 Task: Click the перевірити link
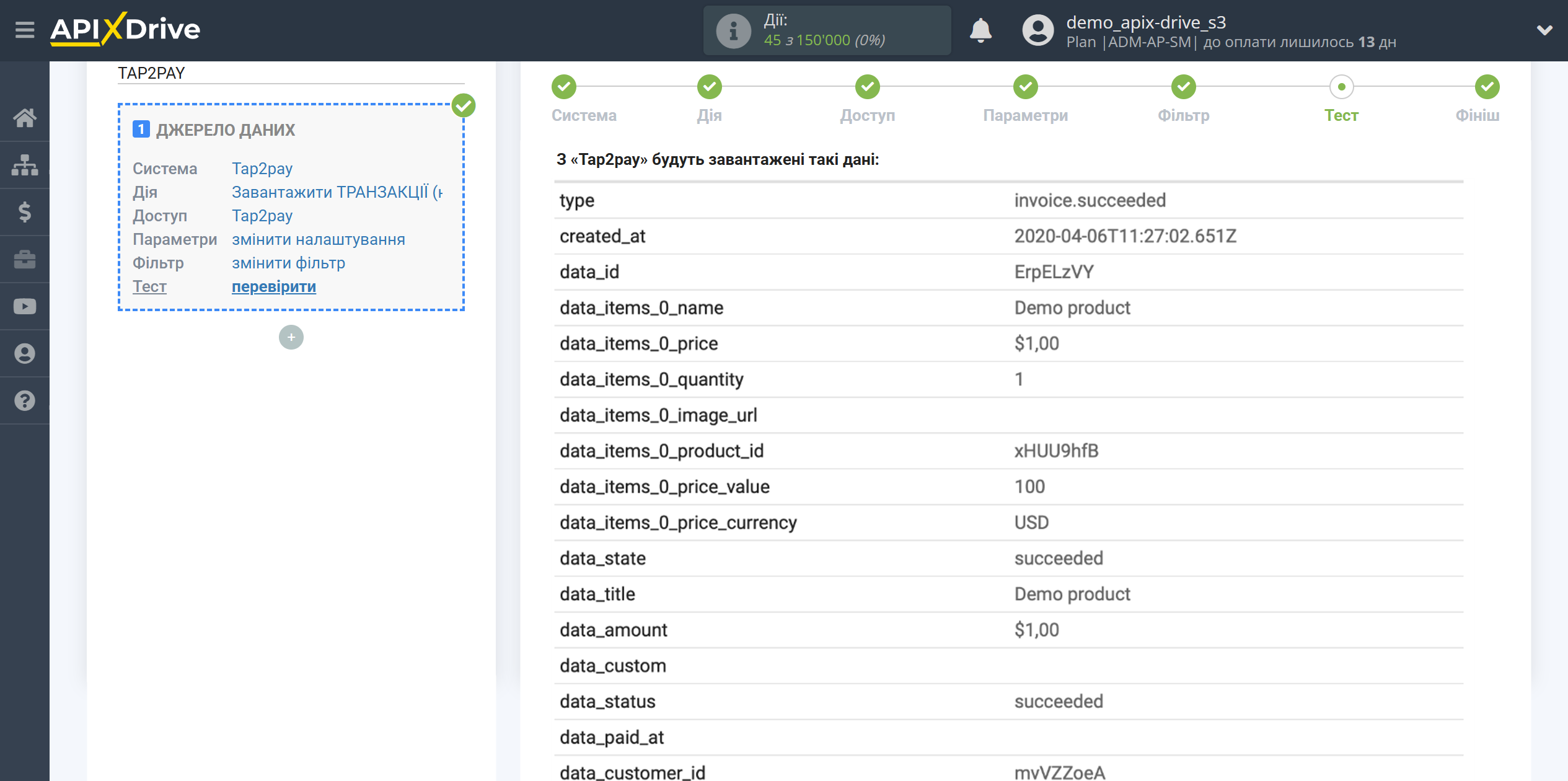tap(274, 286)
